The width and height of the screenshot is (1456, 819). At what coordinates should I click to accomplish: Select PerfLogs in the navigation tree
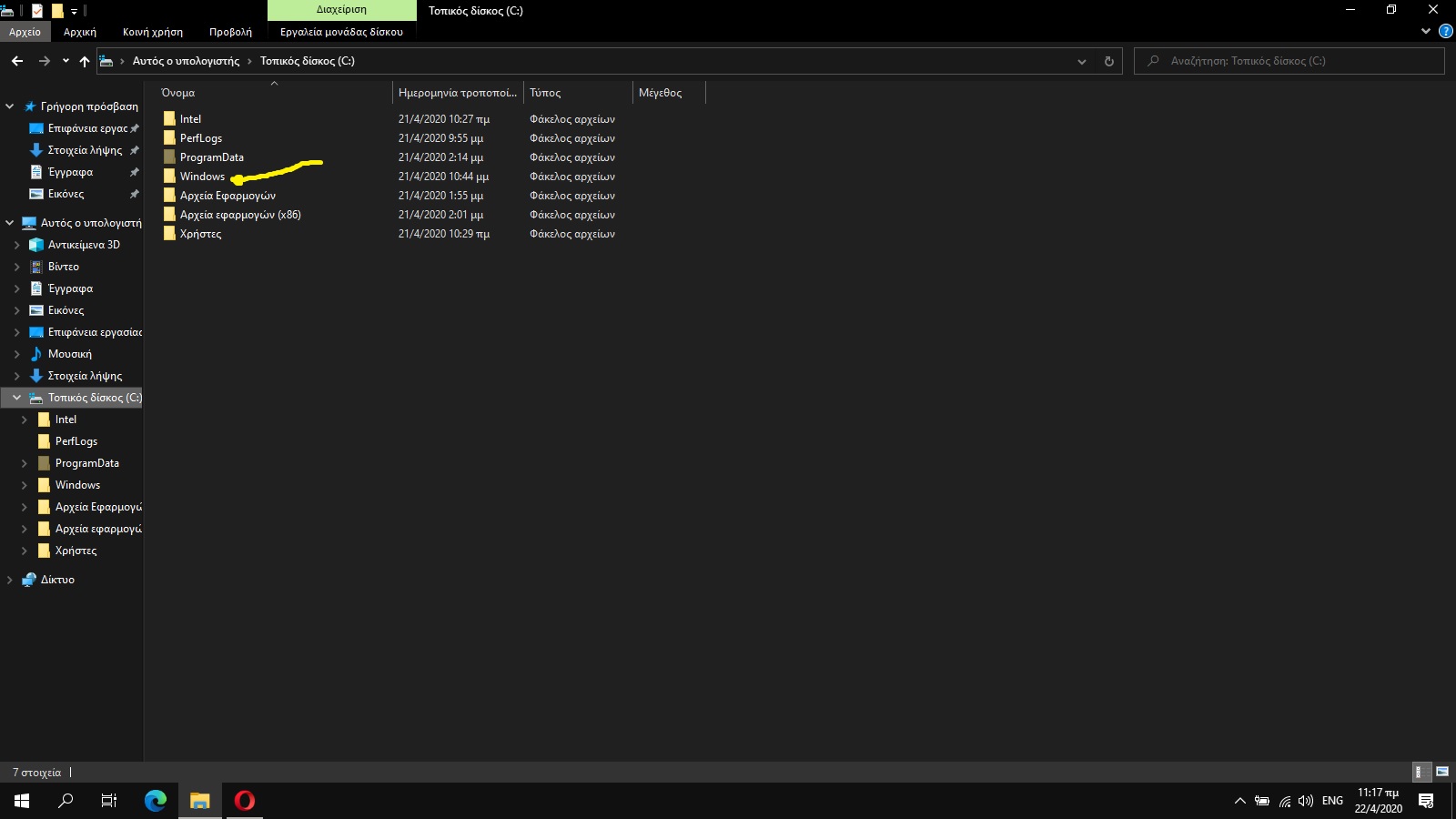(x=76, y=441)
